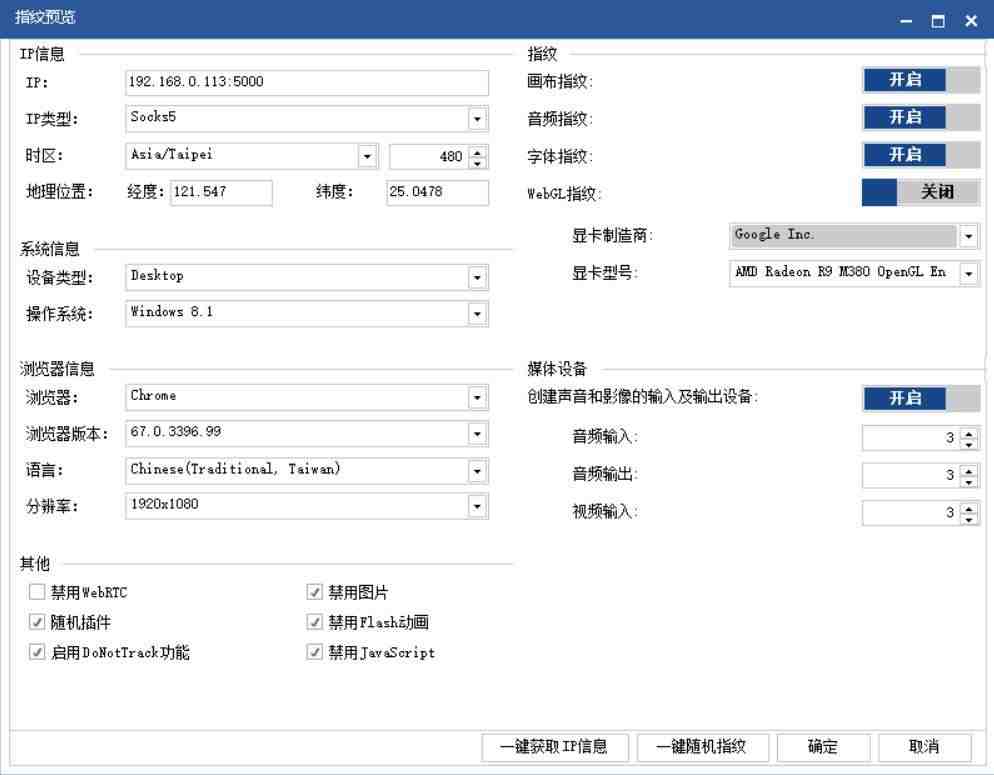
Task: Uncheck the 禁用JavaScript checkbox
Action: click(314, 651)
